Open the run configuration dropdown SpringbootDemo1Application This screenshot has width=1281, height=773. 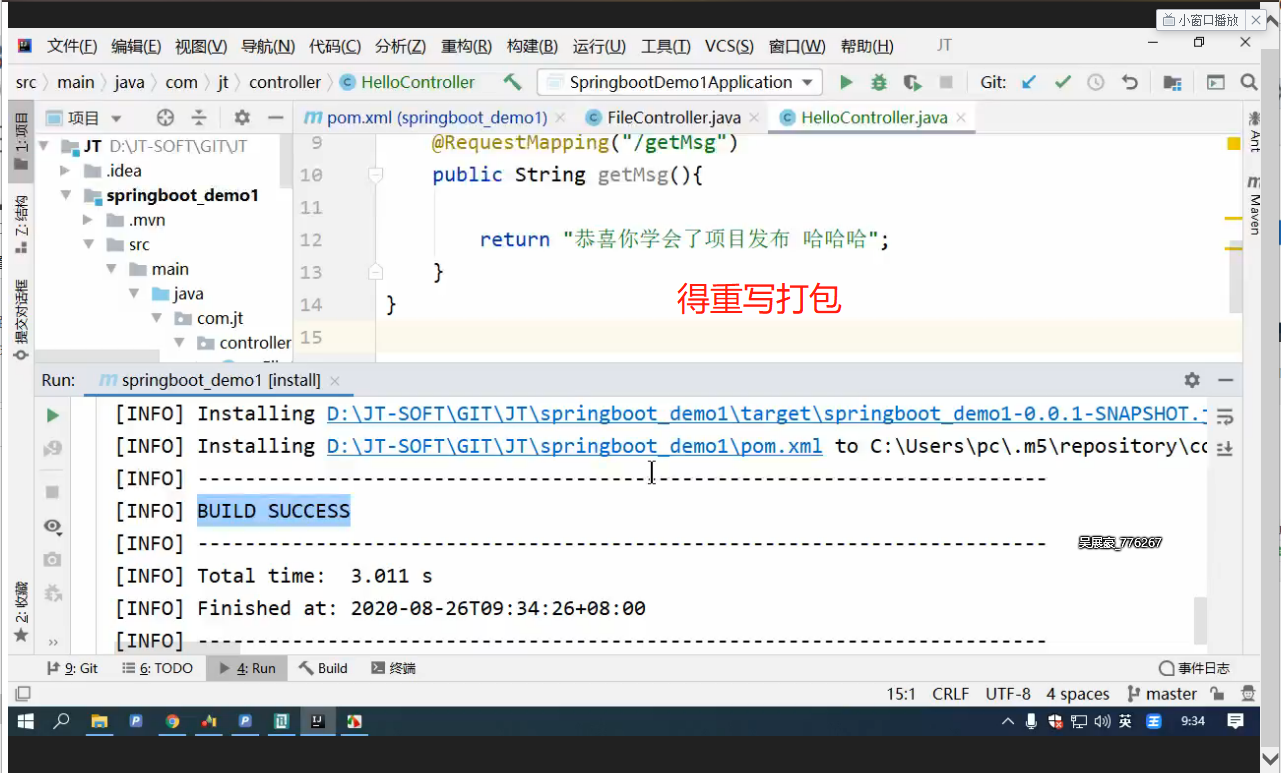[x=680, y=82]
